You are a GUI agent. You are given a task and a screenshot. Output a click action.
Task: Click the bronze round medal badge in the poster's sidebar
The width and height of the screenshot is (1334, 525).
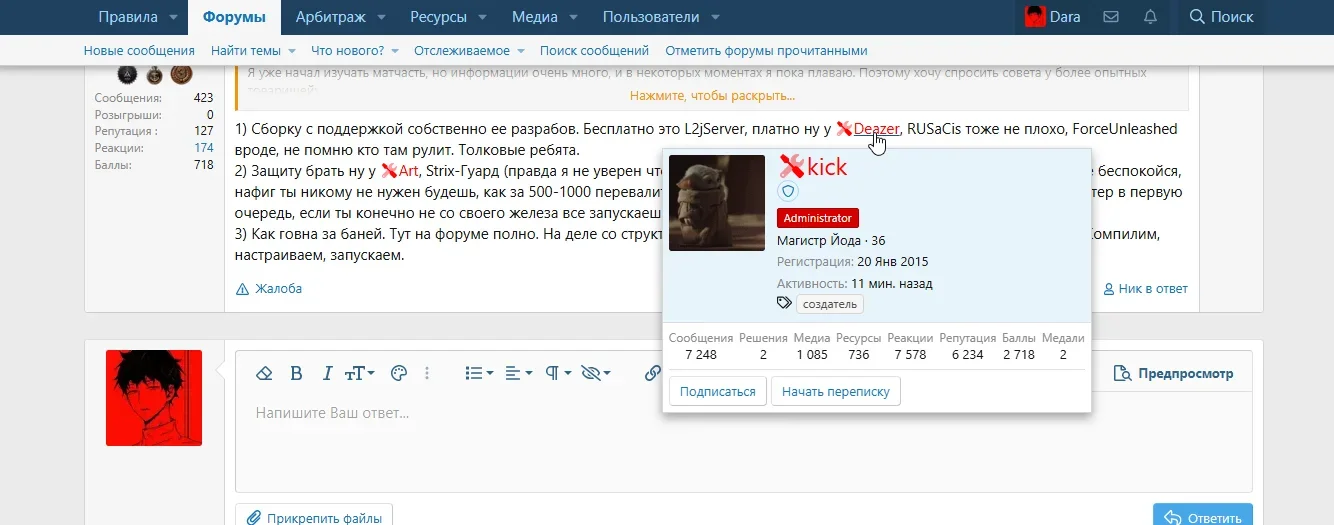(x=181, y=73)
